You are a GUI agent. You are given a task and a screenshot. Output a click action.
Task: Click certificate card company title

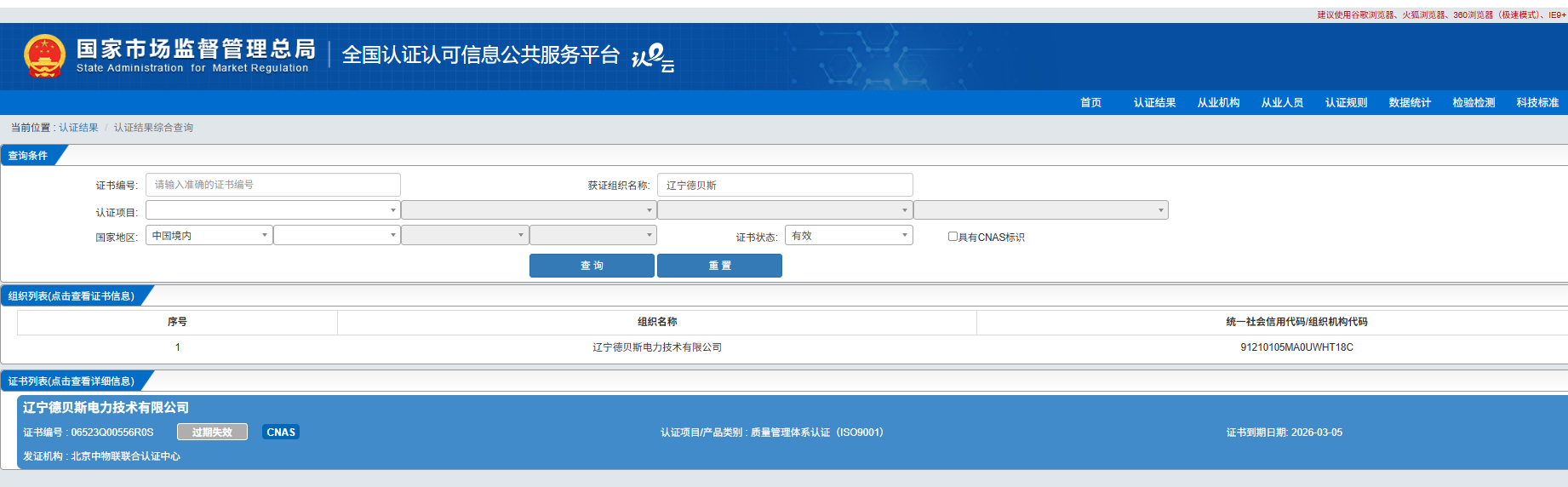coord(106,408)
